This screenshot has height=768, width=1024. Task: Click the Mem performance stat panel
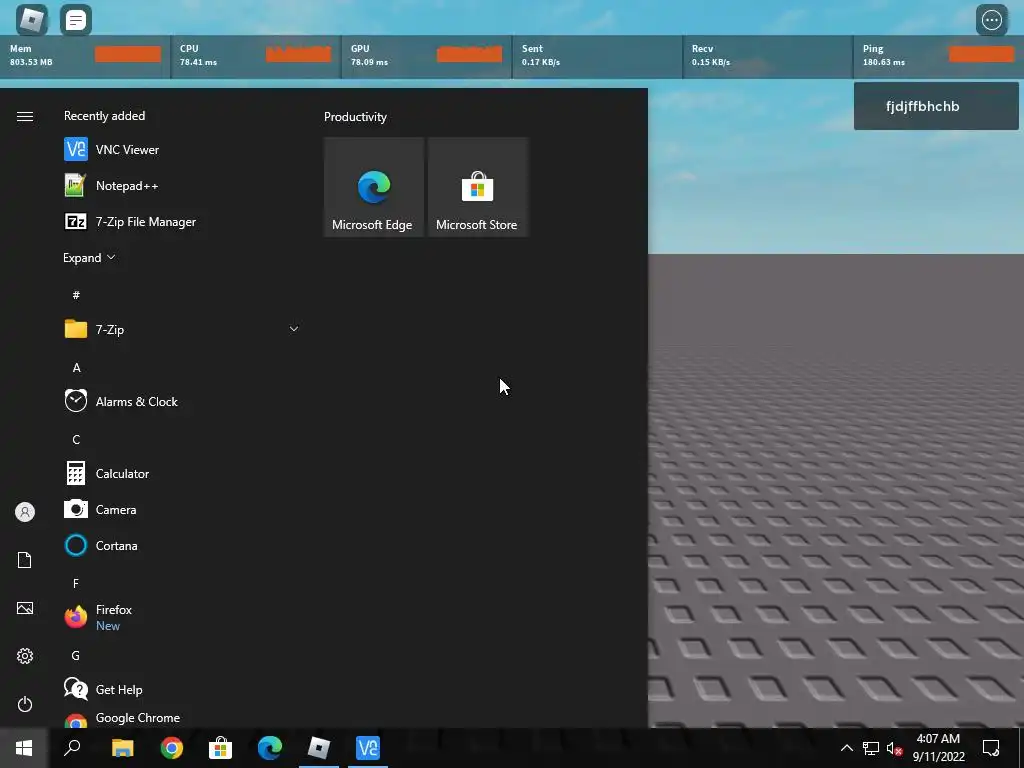[x=85, y=56]
